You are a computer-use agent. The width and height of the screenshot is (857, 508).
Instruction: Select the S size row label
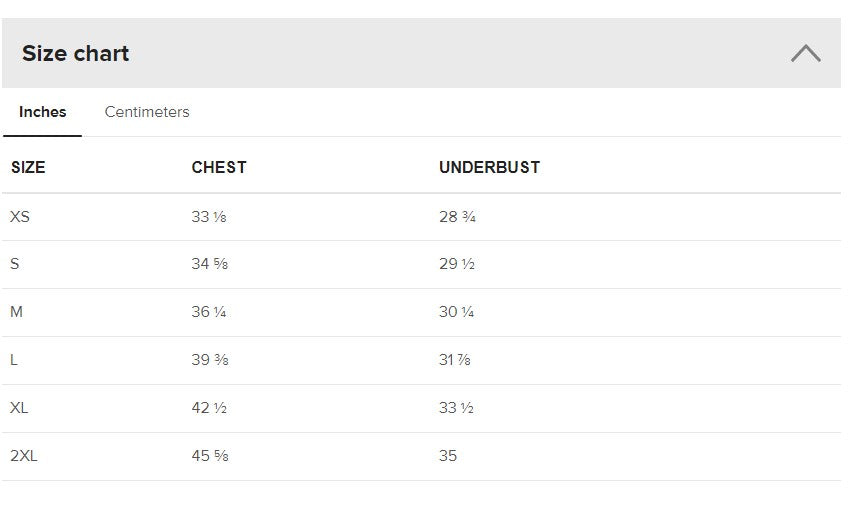[x=15, y=265]
